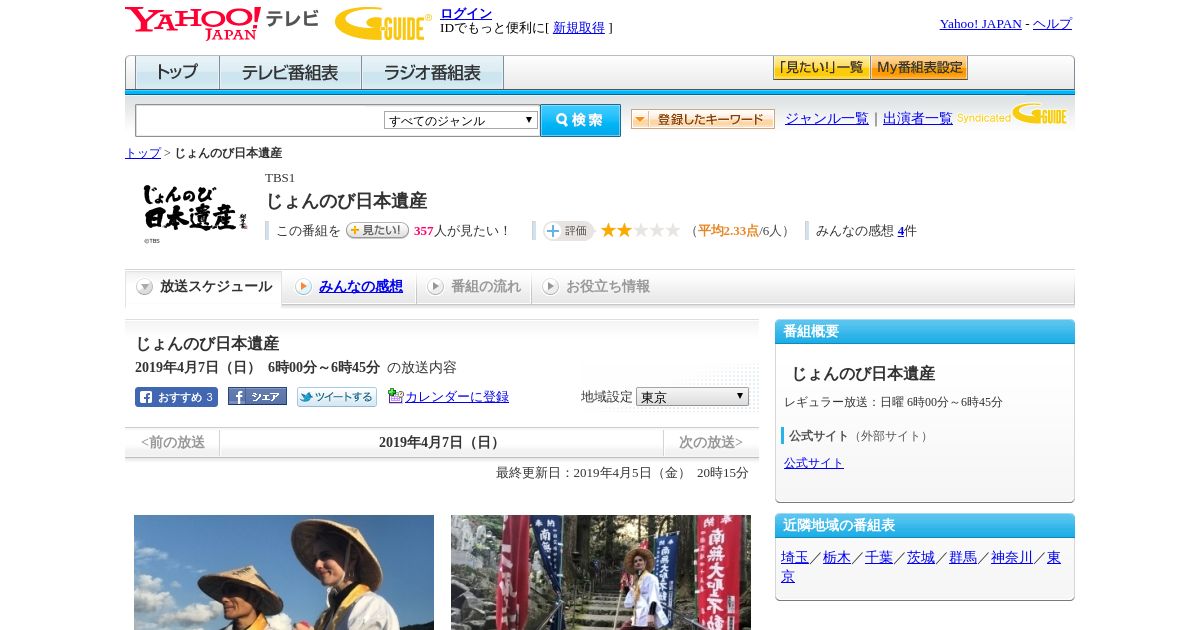Go to <前の放送 previous broadcast
Image resolution: width=1200 pixels, height=630 pixels.
click(173, 443)
